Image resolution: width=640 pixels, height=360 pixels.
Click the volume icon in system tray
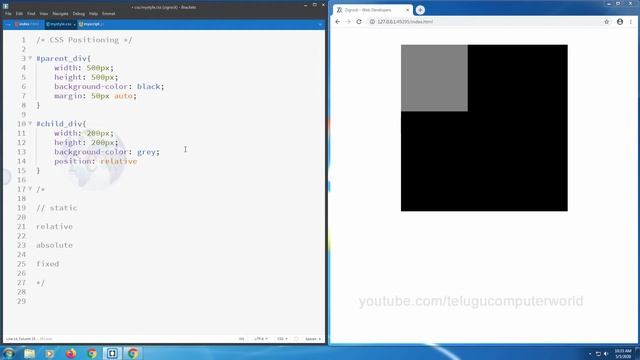(x=606, y=354)
